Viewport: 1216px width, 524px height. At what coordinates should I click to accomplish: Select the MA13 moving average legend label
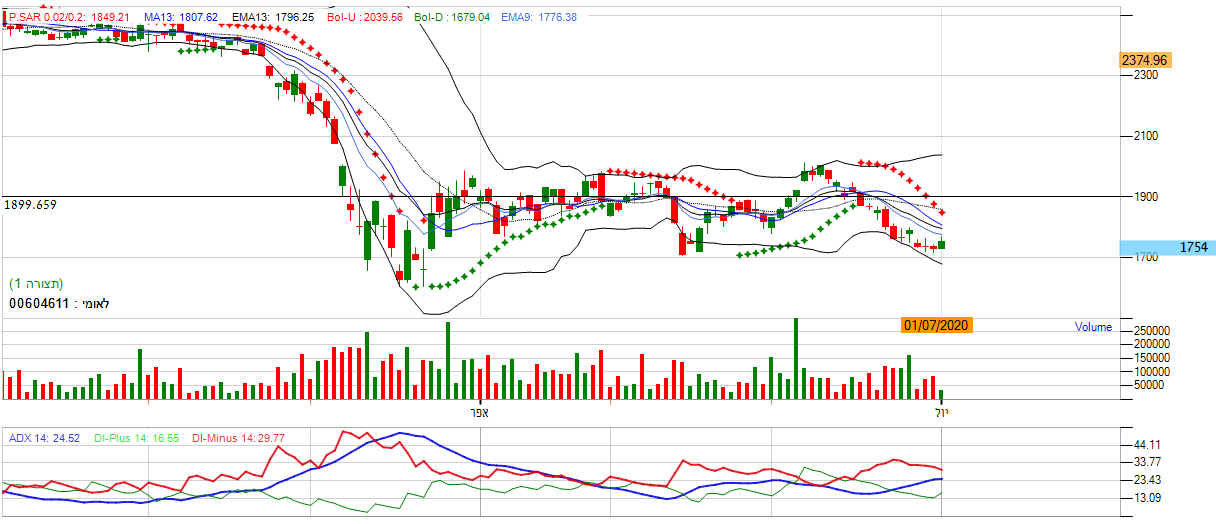[x=181, y=18]
